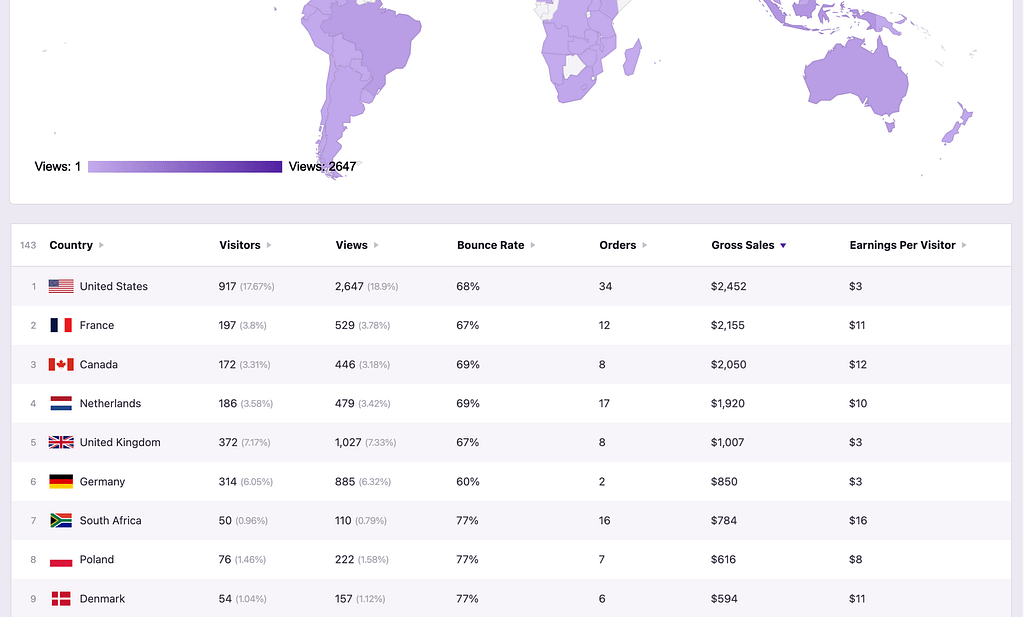
Task: Select the United Kingdom flag icon
Action: [x=60, y=442]
